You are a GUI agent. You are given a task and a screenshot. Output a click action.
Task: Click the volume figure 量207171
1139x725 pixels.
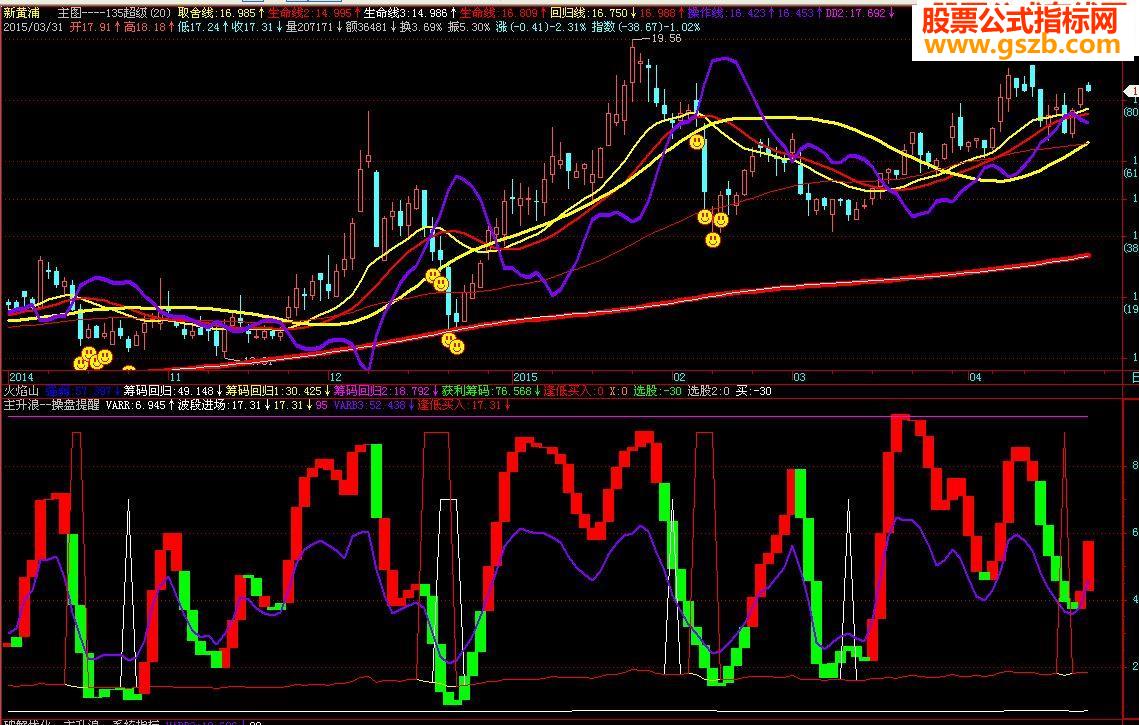point(309,27)
